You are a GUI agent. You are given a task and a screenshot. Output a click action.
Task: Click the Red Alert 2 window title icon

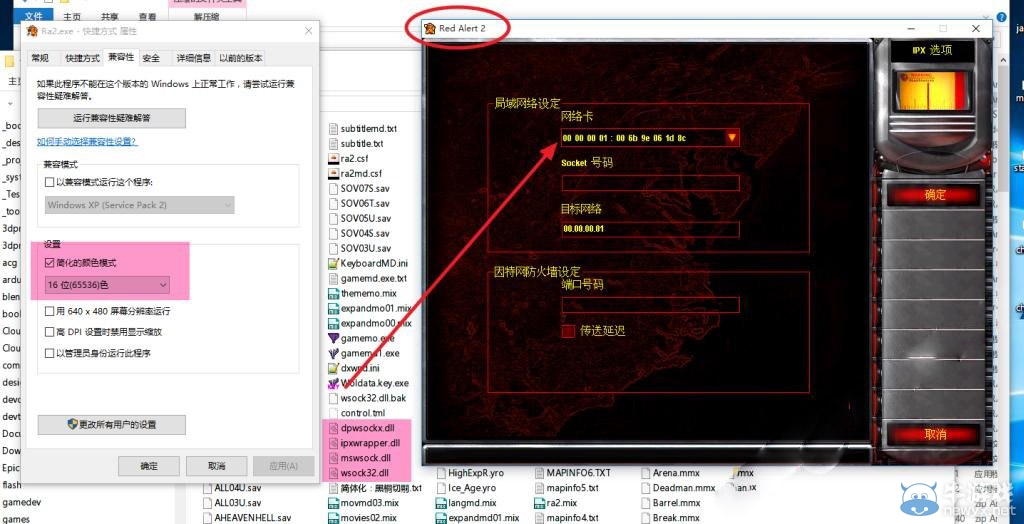[x=430, y=28]
